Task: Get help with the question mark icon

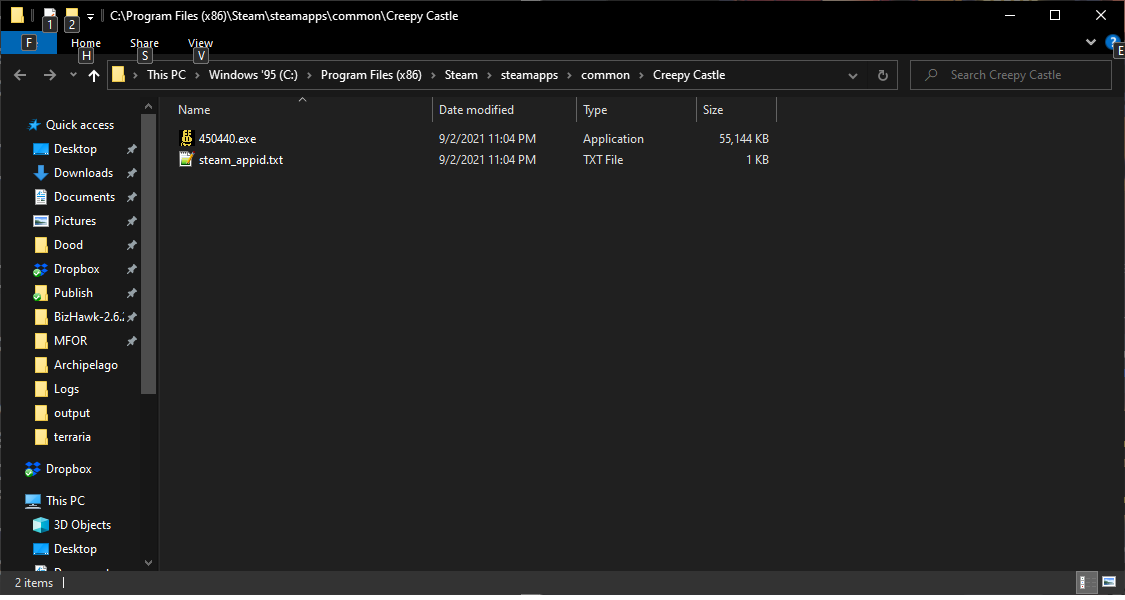Action: pos(1113,42)
